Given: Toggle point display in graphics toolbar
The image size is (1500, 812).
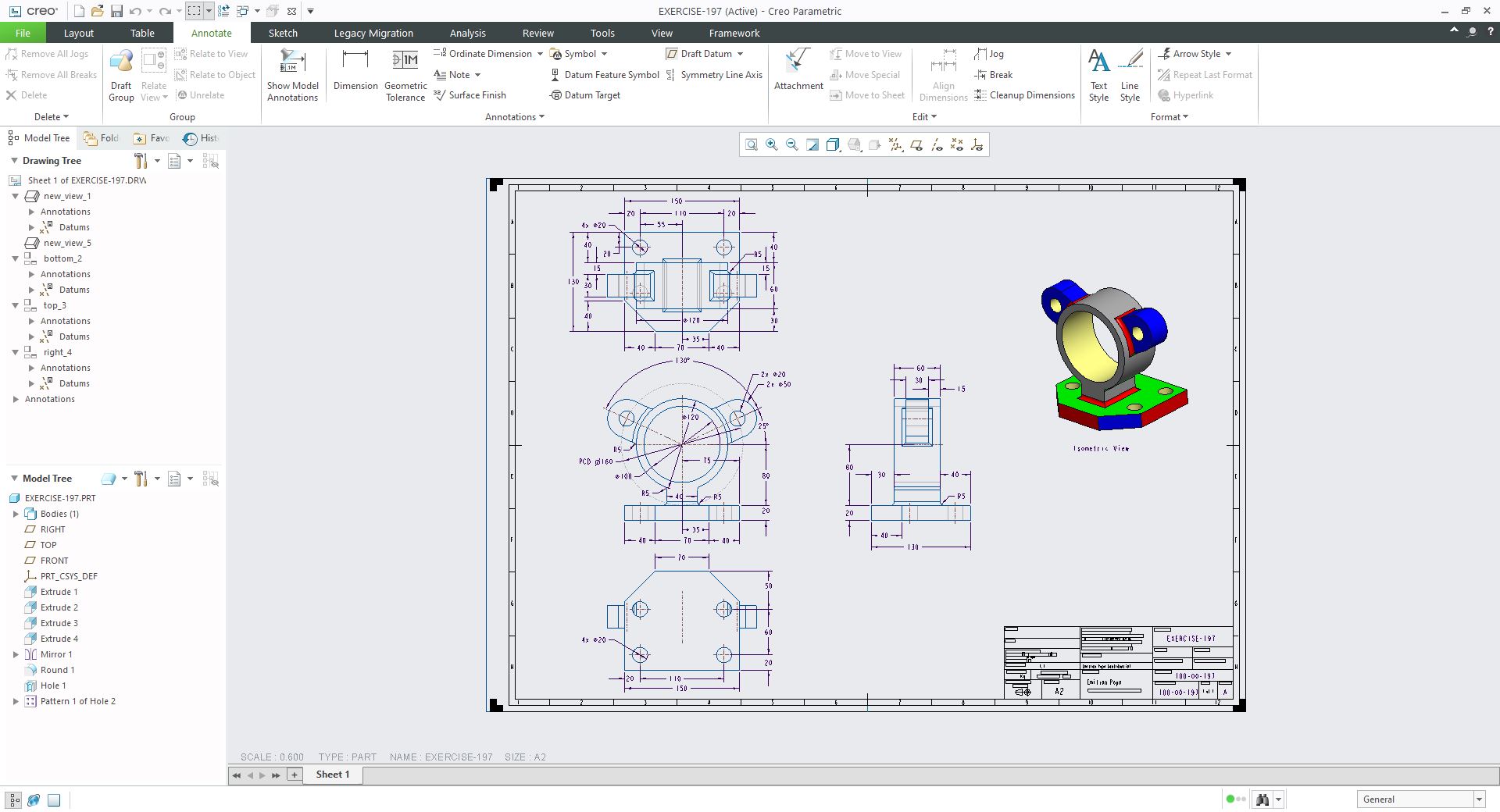Looking at the screenshot, I should (x=957, y=145).
